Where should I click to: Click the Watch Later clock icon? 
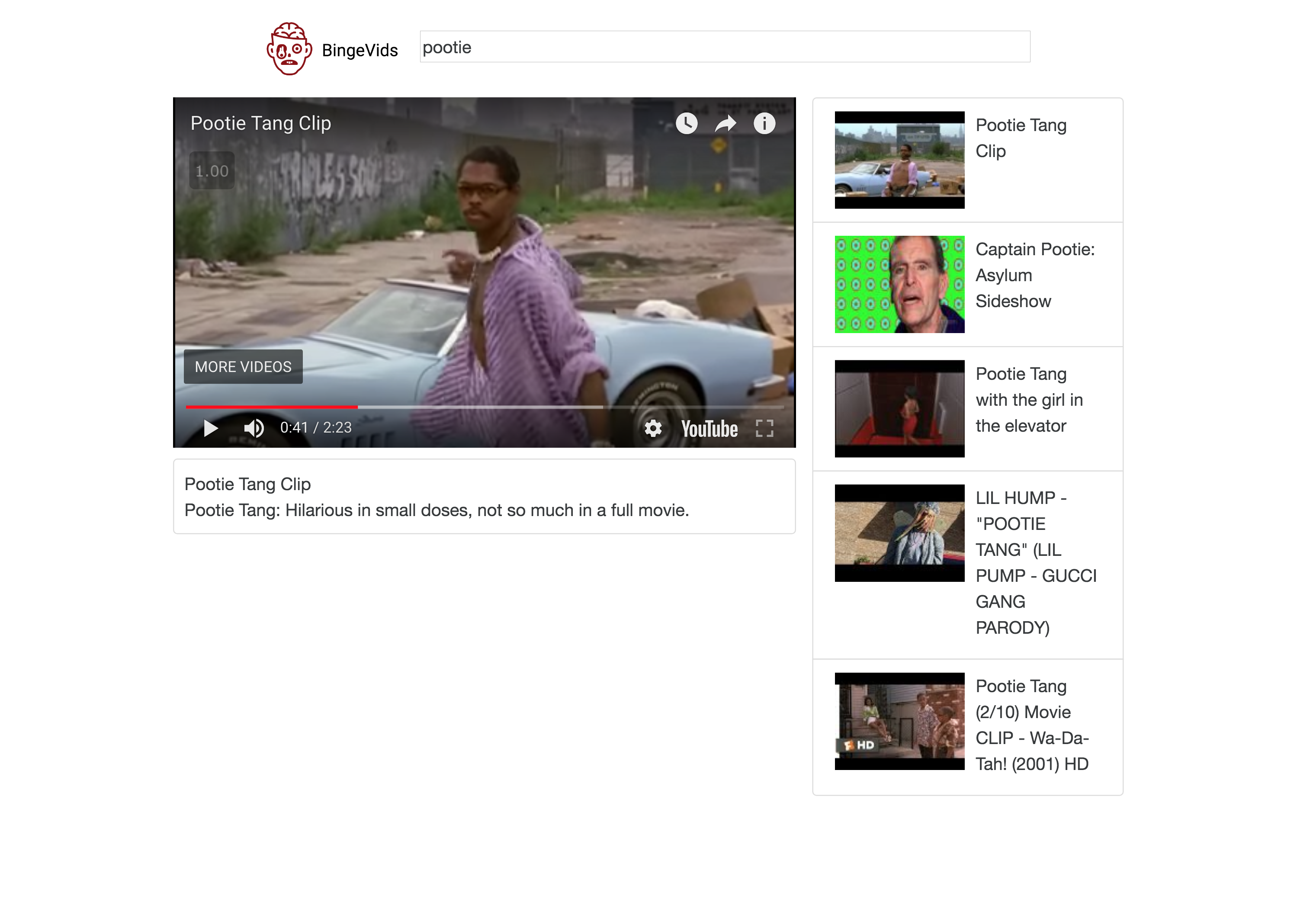[x=687, y=123]
